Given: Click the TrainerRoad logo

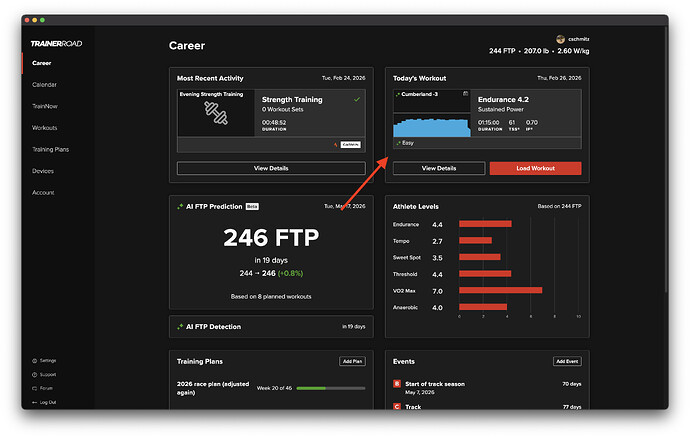Looking at the screenshot, I should click(x=56, y=44).
